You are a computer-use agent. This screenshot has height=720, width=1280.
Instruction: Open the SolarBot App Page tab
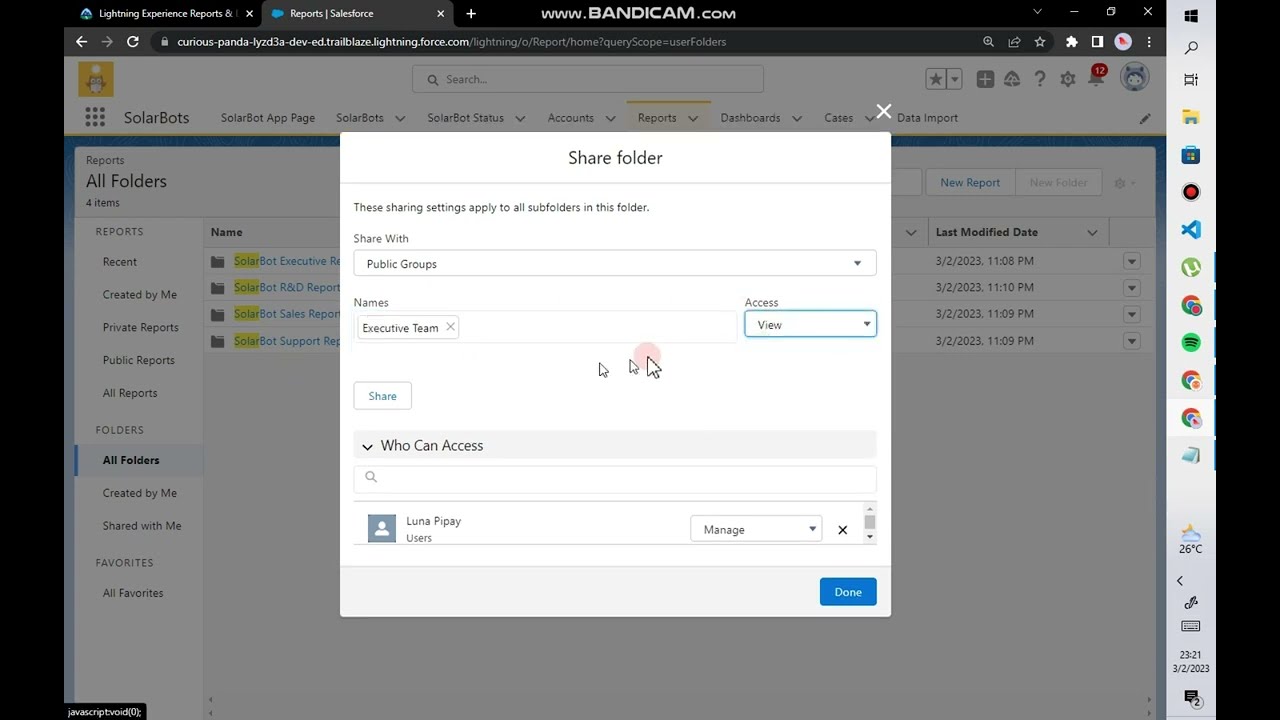pos(268,118)
